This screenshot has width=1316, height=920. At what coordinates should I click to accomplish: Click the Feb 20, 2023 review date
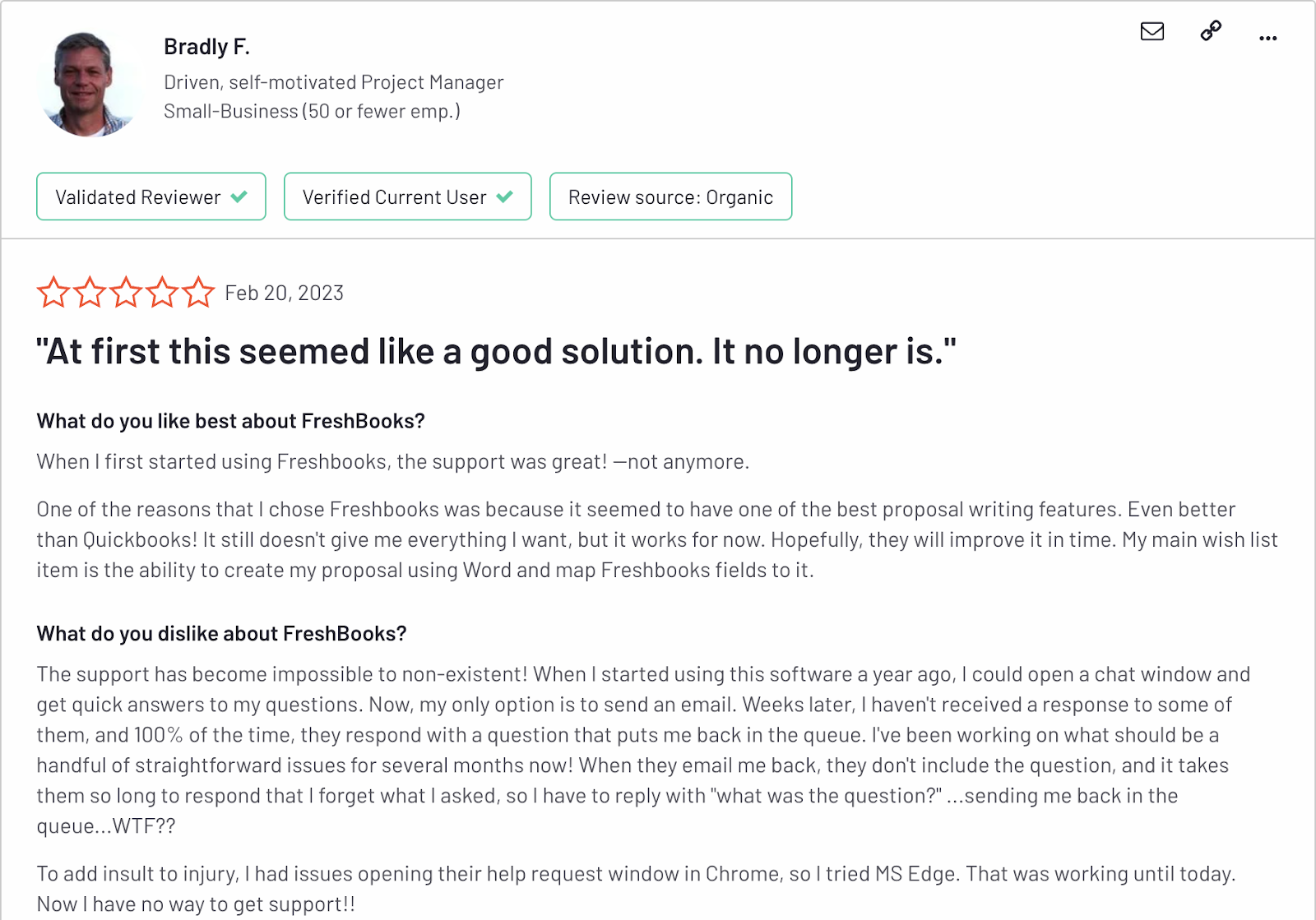[x=285, y=294]
